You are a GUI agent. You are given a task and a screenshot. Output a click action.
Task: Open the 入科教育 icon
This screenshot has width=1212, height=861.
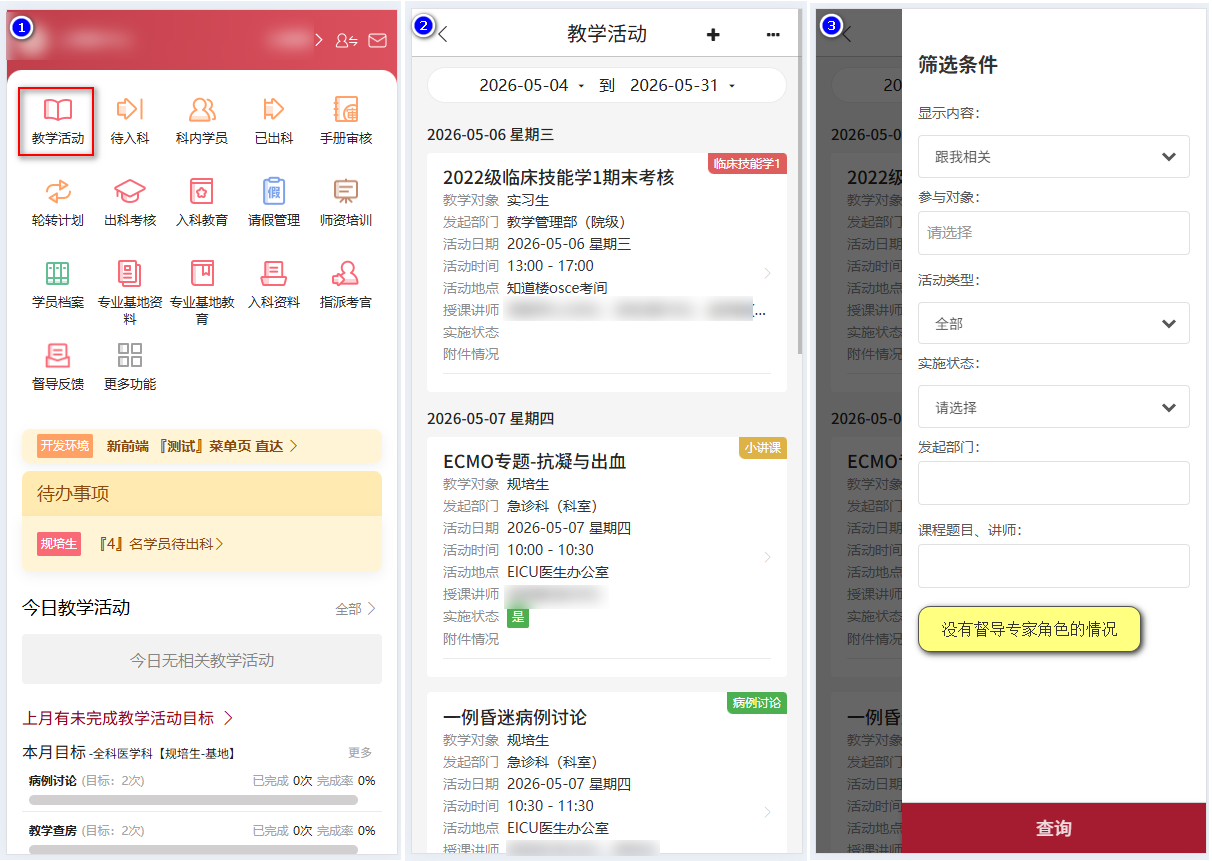click(x=202, y=203)
